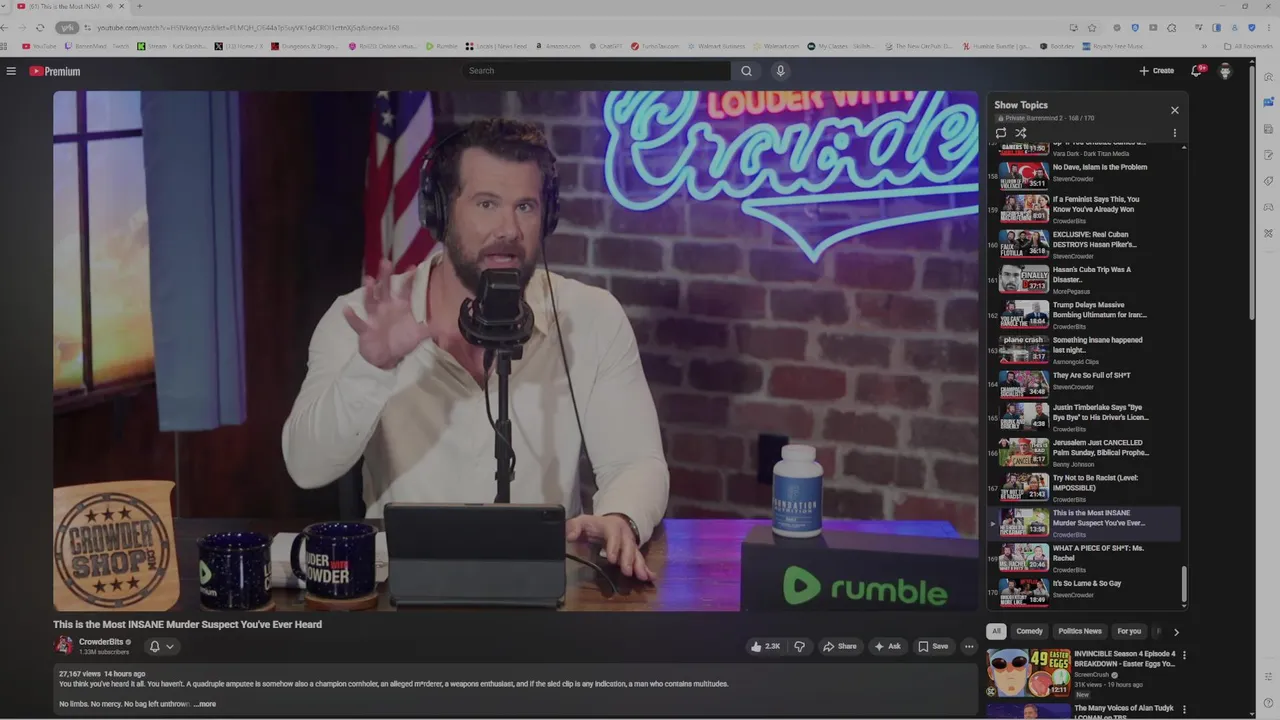Toggle CrowderBits notification bell
Screen dimensions: 1280x720
click(x=154, y=646)
